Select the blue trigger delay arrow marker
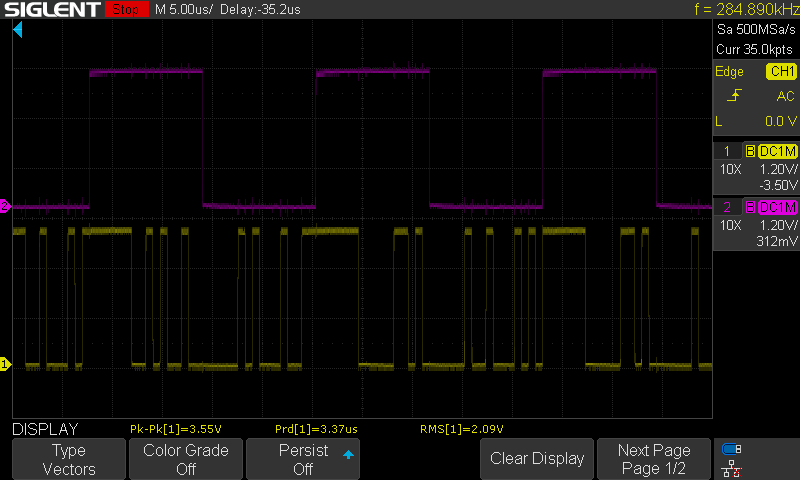Image resolution: width=800 pixels, height=480 pixels. (18, 30)
